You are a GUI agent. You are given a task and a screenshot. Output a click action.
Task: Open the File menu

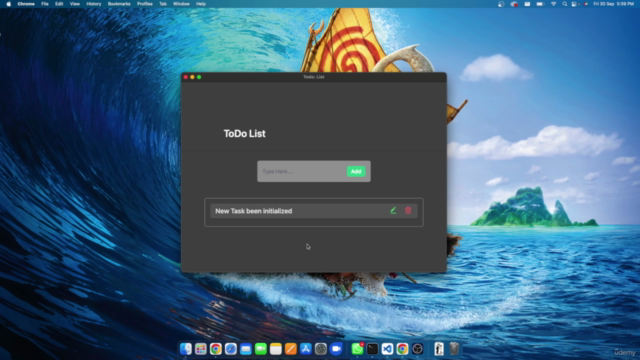[x=45, y=4]
